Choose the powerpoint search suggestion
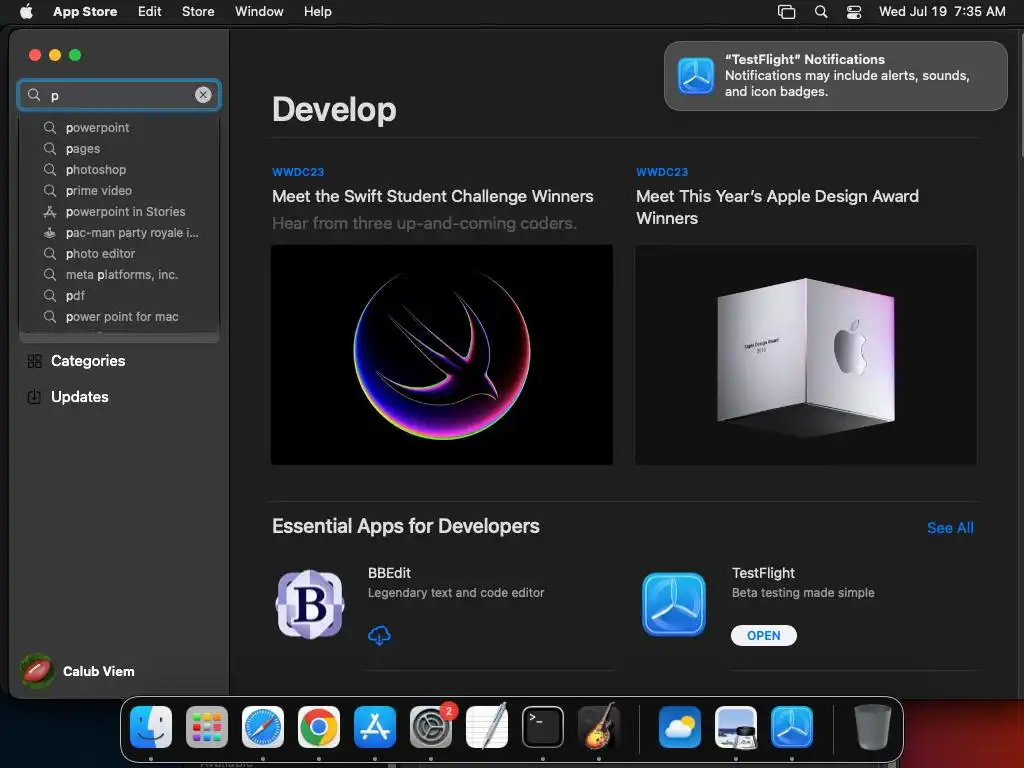 (119, 127)
